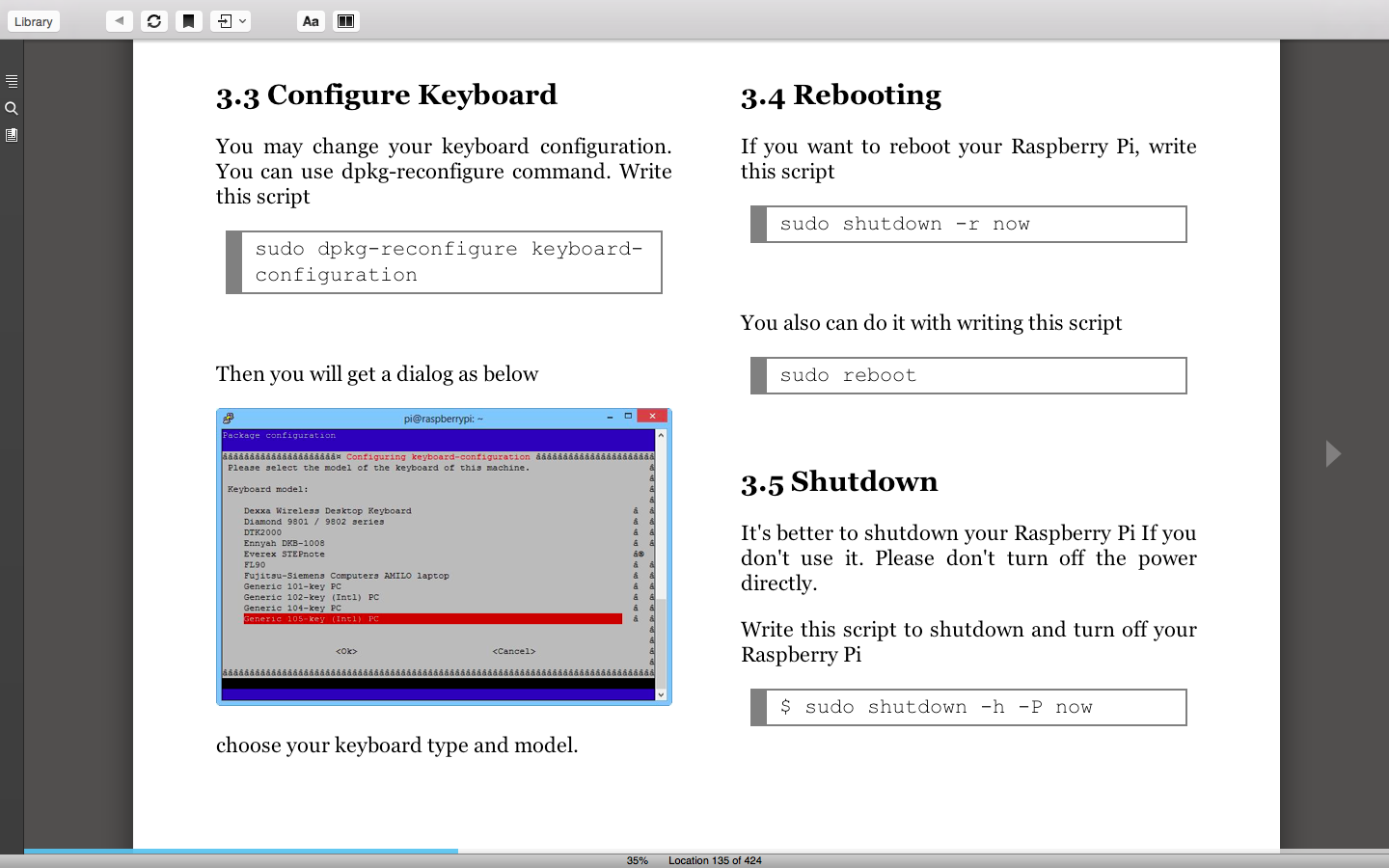Open the notes and marks icon
Viewport: 1389px width, 868px height.
point(12,135)
